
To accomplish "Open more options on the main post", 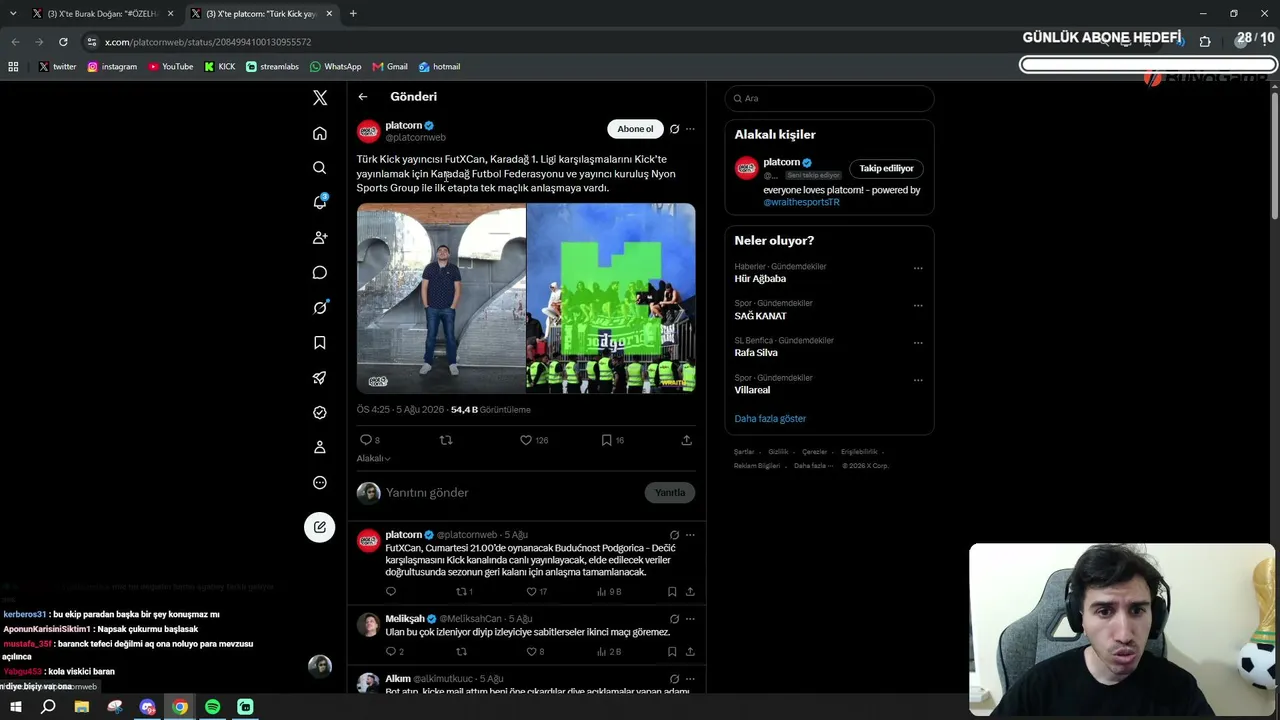I will pyautogui.click(x=690, y=129).
